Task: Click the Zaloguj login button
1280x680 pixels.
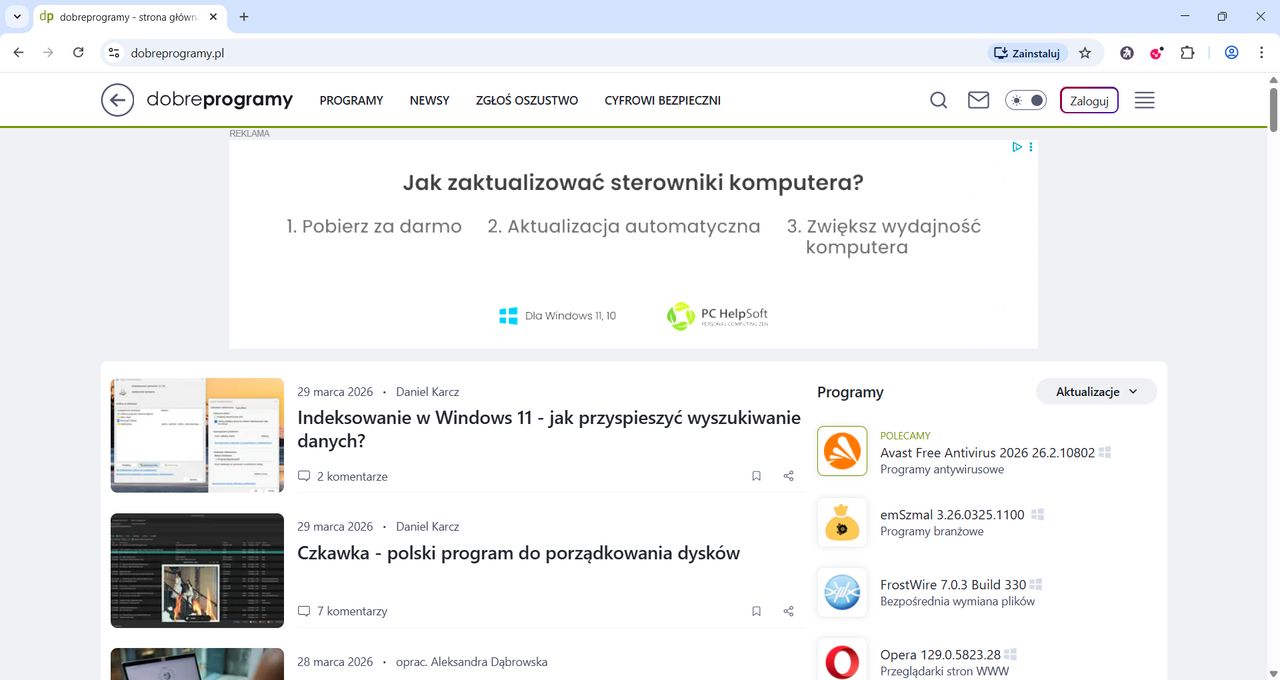Action: pos(1089,100)
